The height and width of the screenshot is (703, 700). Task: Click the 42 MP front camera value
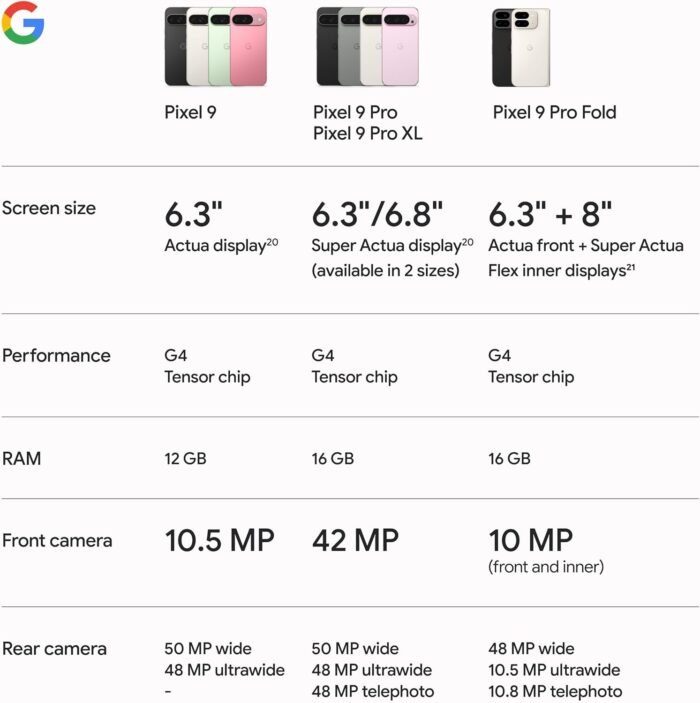click(355, 541)
